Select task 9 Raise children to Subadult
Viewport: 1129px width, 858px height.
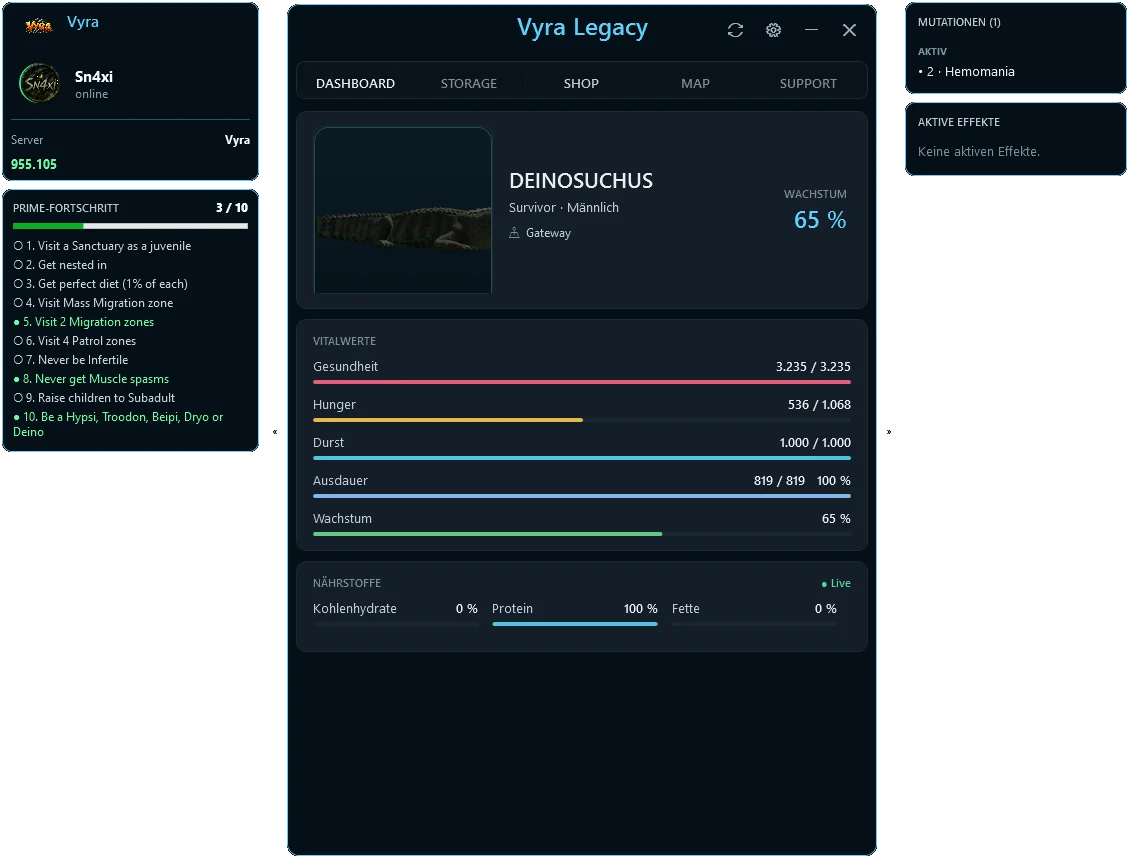[x=94, y=398]
